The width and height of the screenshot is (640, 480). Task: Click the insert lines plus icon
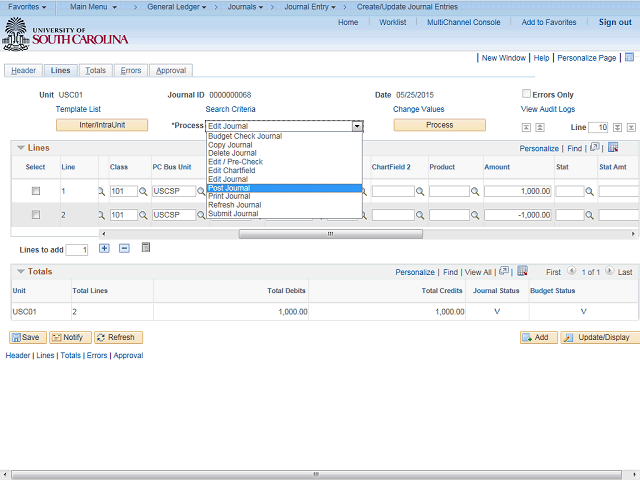(104, 248)
